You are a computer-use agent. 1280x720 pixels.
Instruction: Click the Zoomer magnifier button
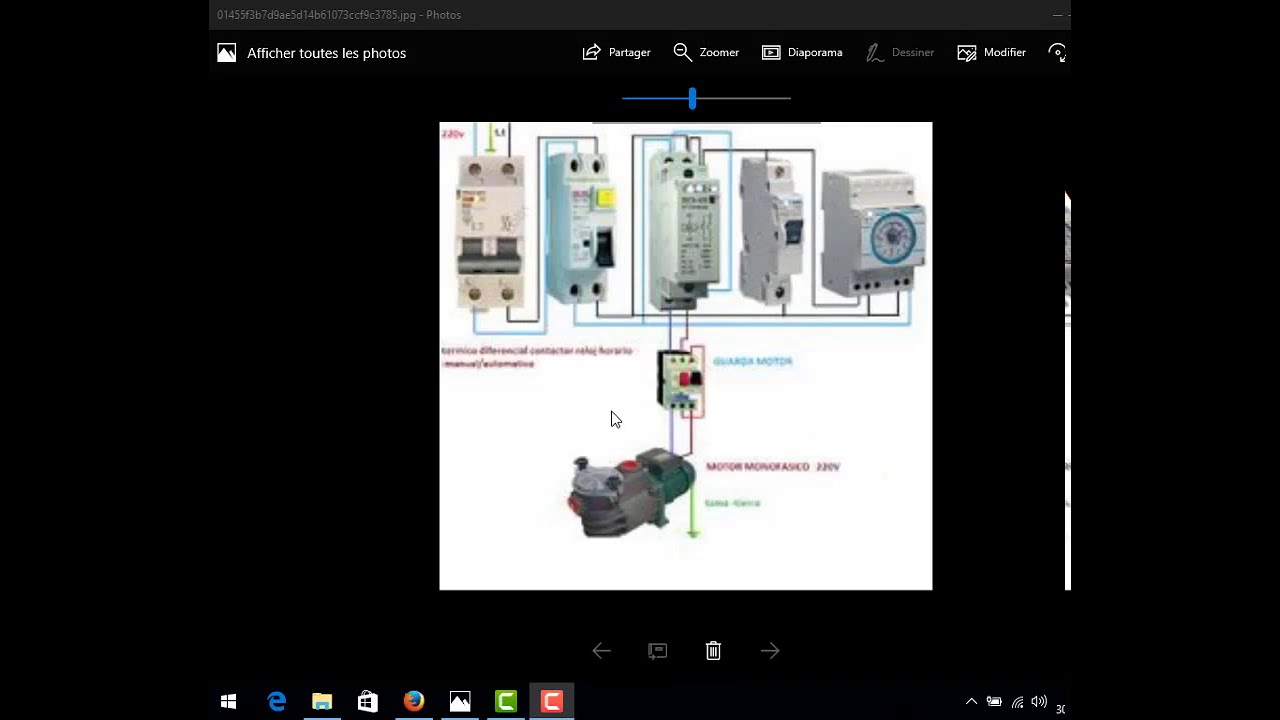(706, 52)
